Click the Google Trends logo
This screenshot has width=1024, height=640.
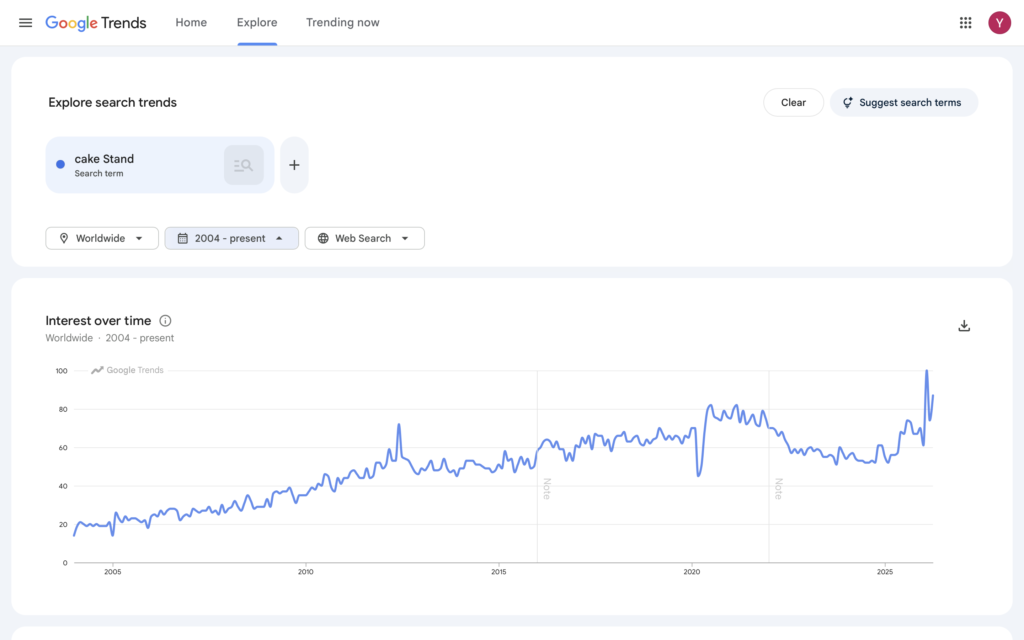click(96, 23)
